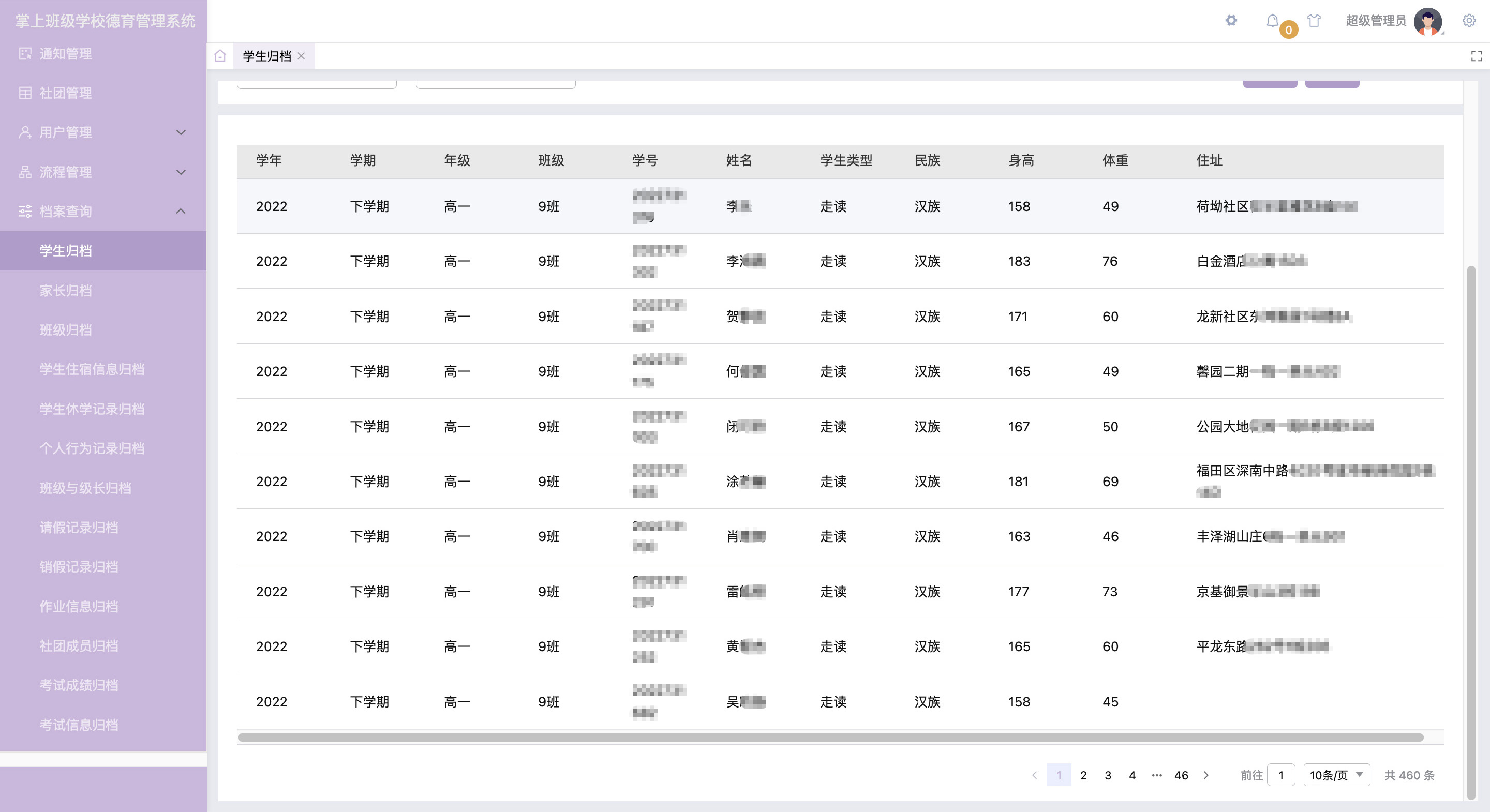
Task: Click the notification badge showing 0
Action: [1288, 29]
